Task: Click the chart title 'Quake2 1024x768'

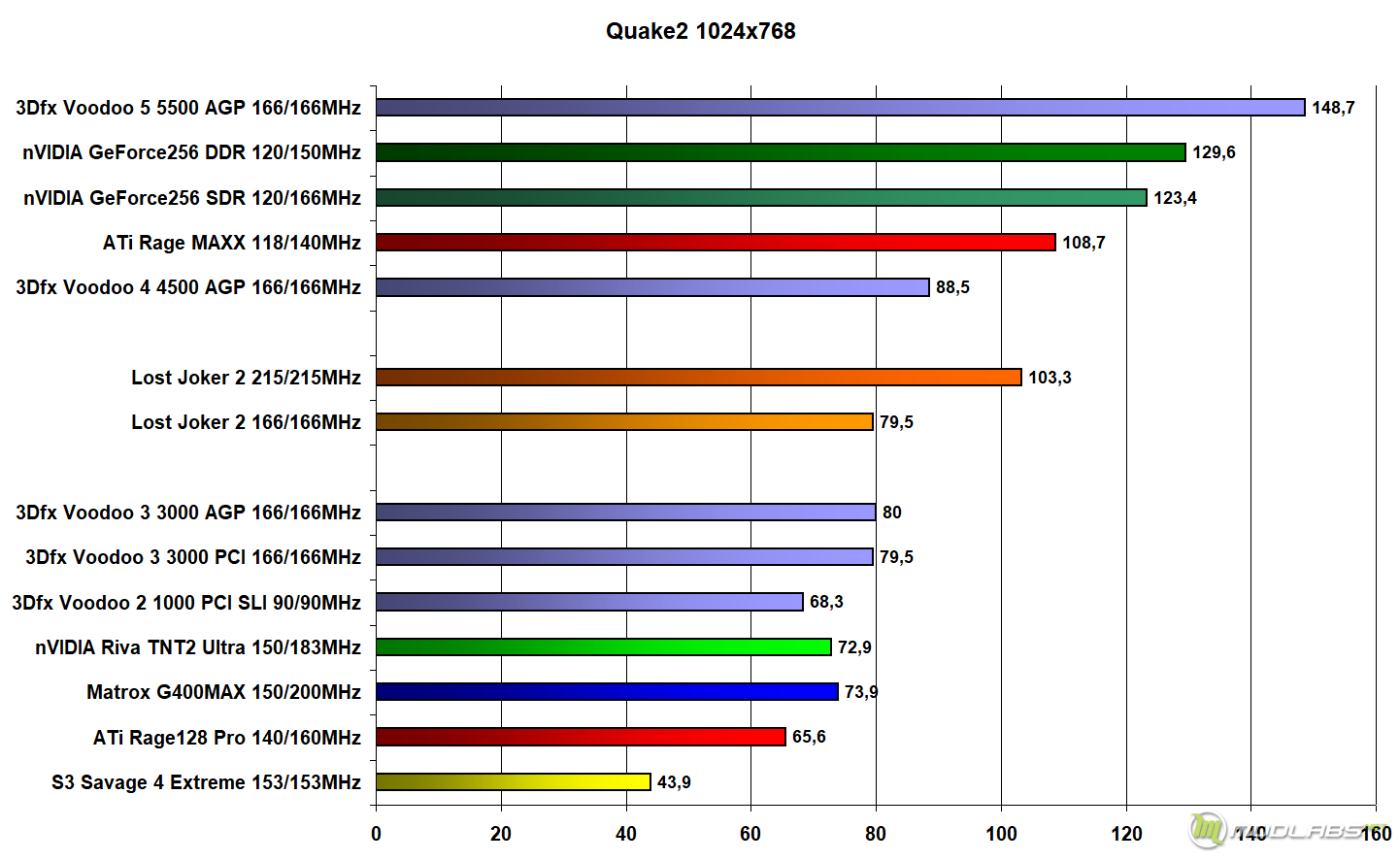Action: tap(700, 31)
